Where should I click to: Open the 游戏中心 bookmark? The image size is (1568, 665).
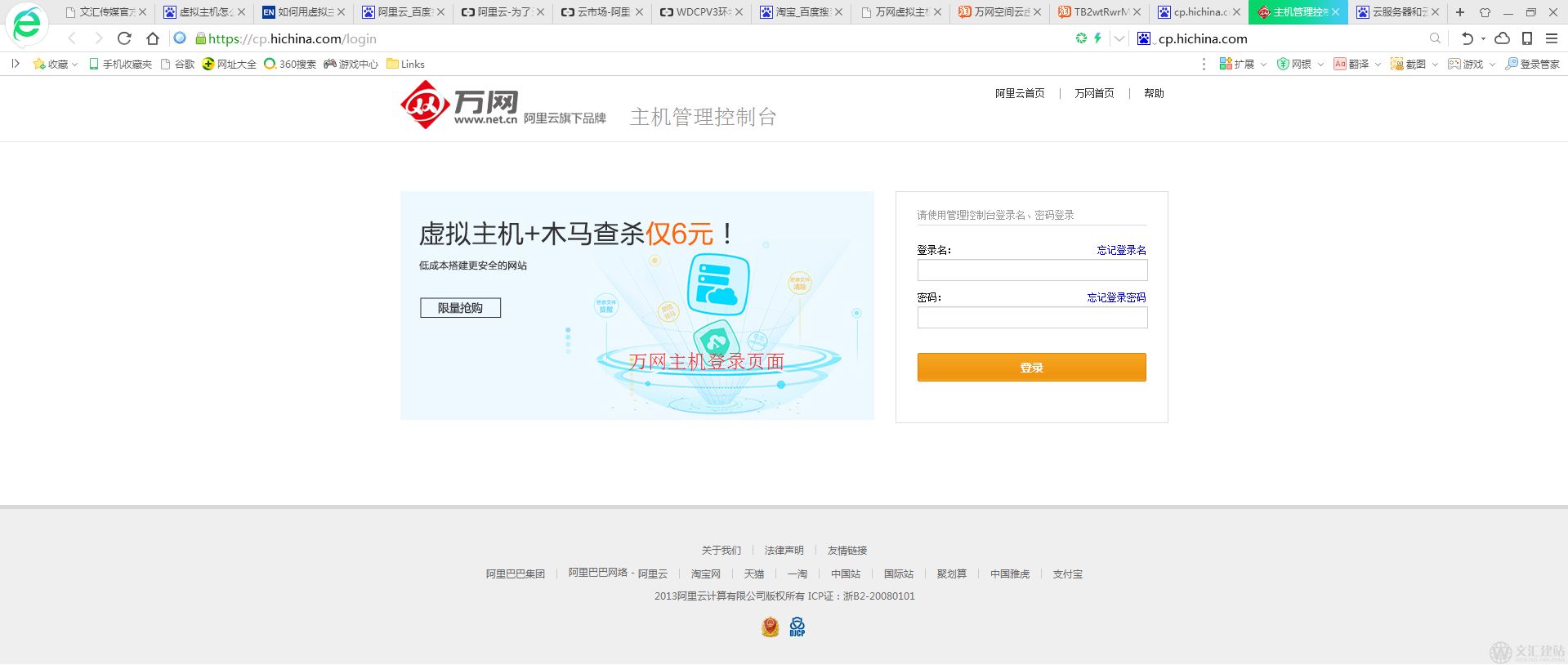click(x=351, y=64)
